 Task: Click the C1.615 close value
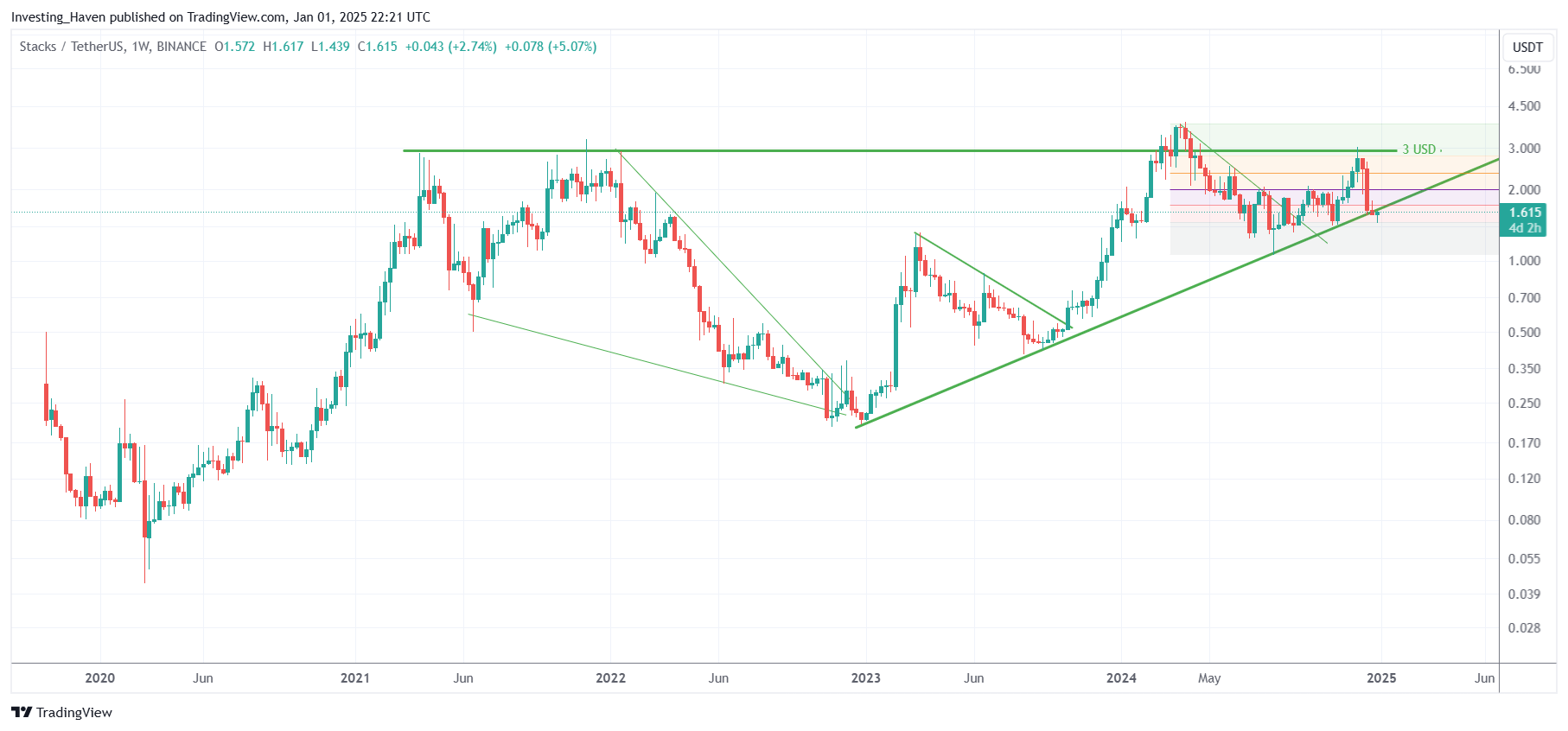click(378, 47)
